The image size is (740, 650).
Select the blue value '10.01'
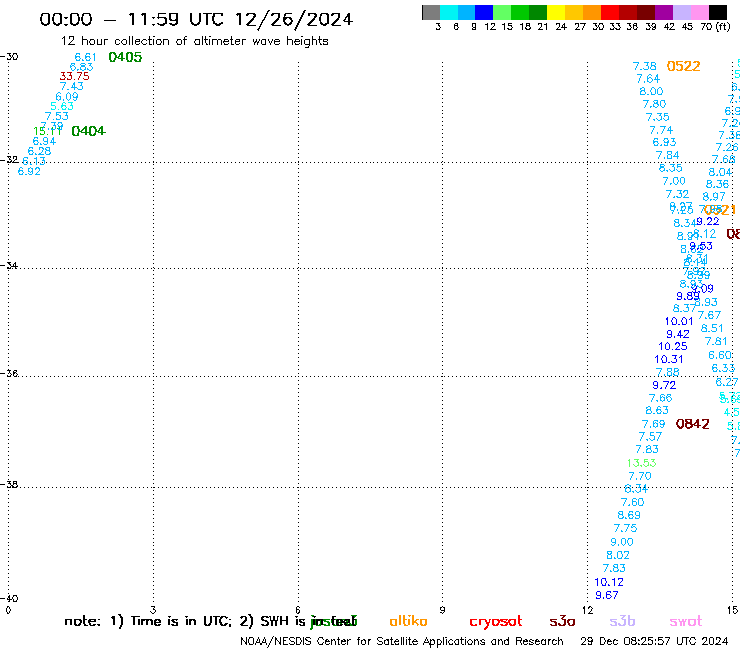(x=679, y=321)
